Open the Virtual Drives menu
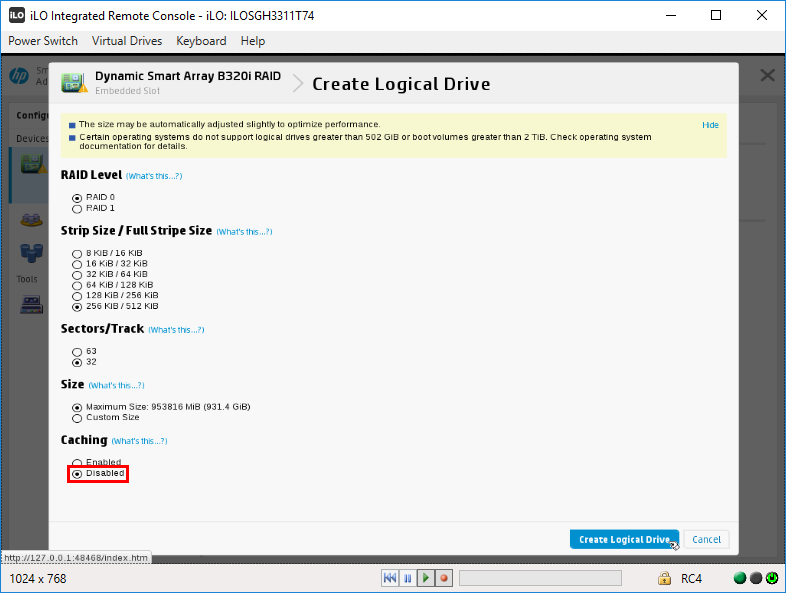This screenshot has height=593, width=786. pos(127,41)
